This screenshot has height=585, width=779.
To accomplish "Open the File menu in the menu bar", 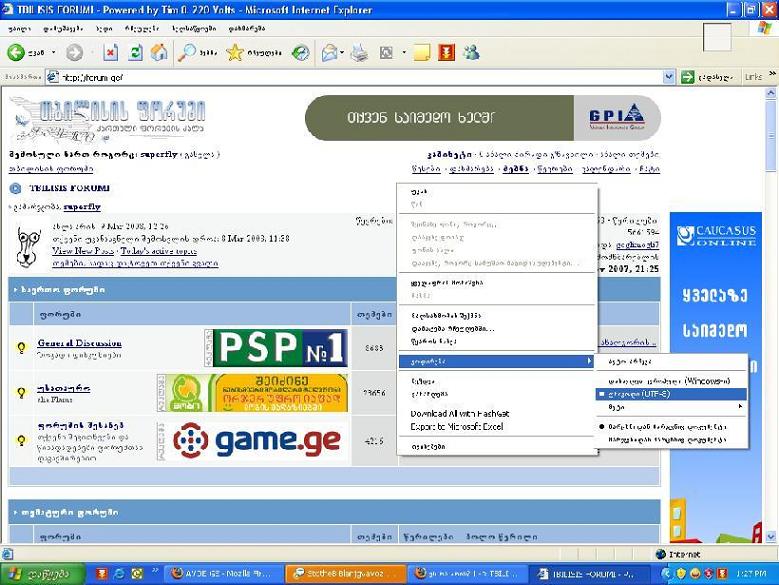I will (20, 29).
